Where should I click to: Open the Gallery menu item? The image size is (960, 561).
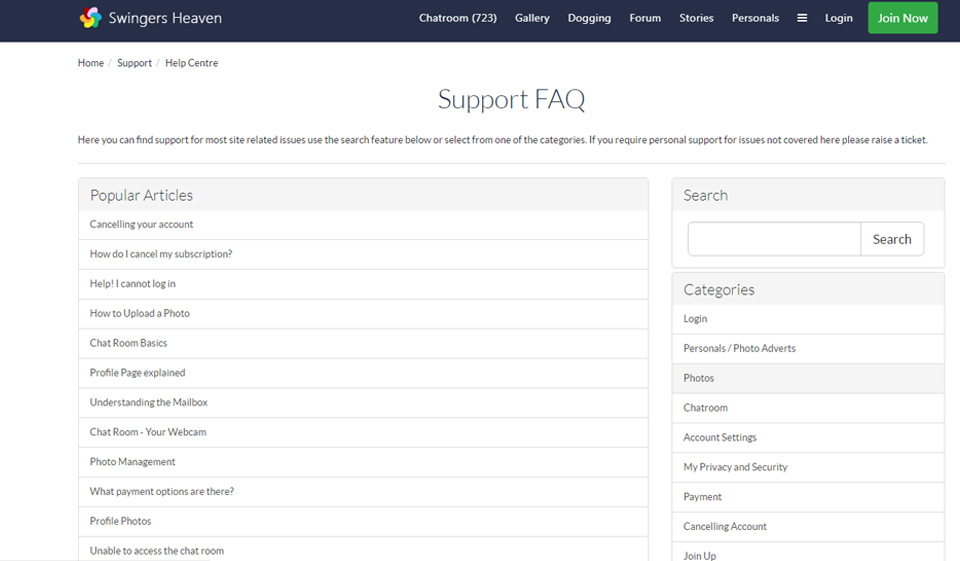coord(532,18)
